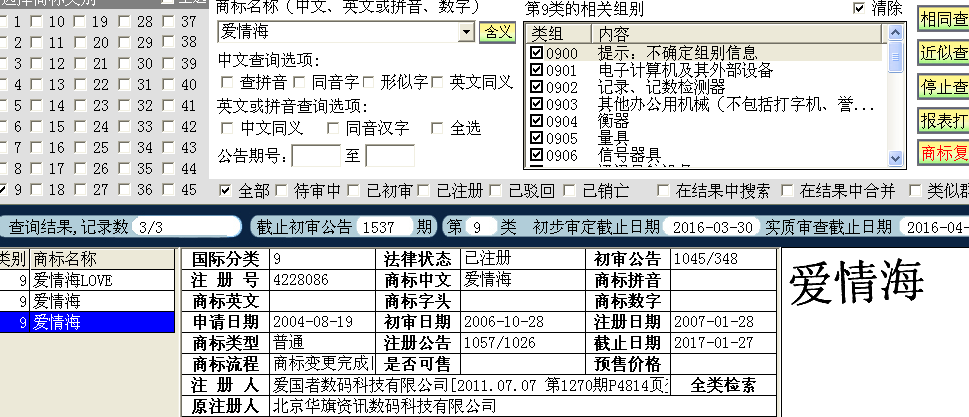Uncheck group 0901 电子计算机及其外部设备
Viewport: 969px width, 417px height.
[536, 70]
